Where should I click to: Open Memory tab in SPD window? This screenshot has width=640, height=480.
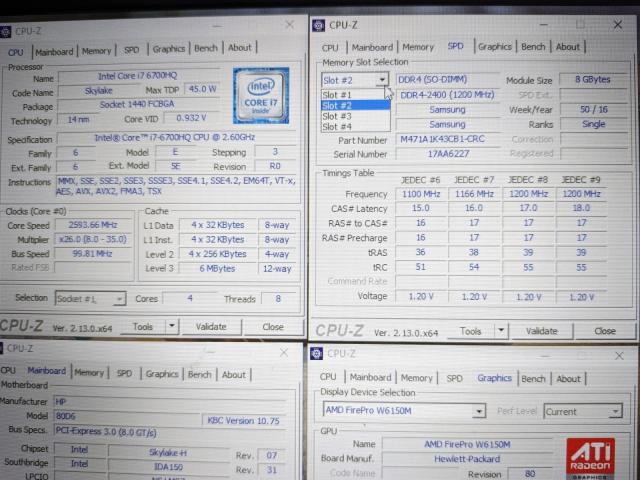pyautogui.click(x=418, y=47)
